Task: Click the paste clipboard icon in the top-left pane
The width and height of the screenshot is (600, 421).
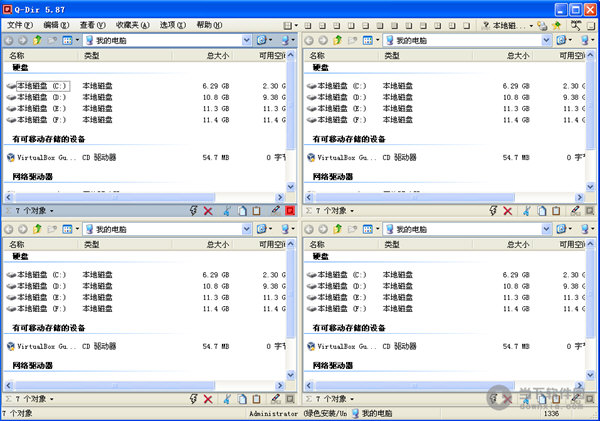Action: point(256,211)
